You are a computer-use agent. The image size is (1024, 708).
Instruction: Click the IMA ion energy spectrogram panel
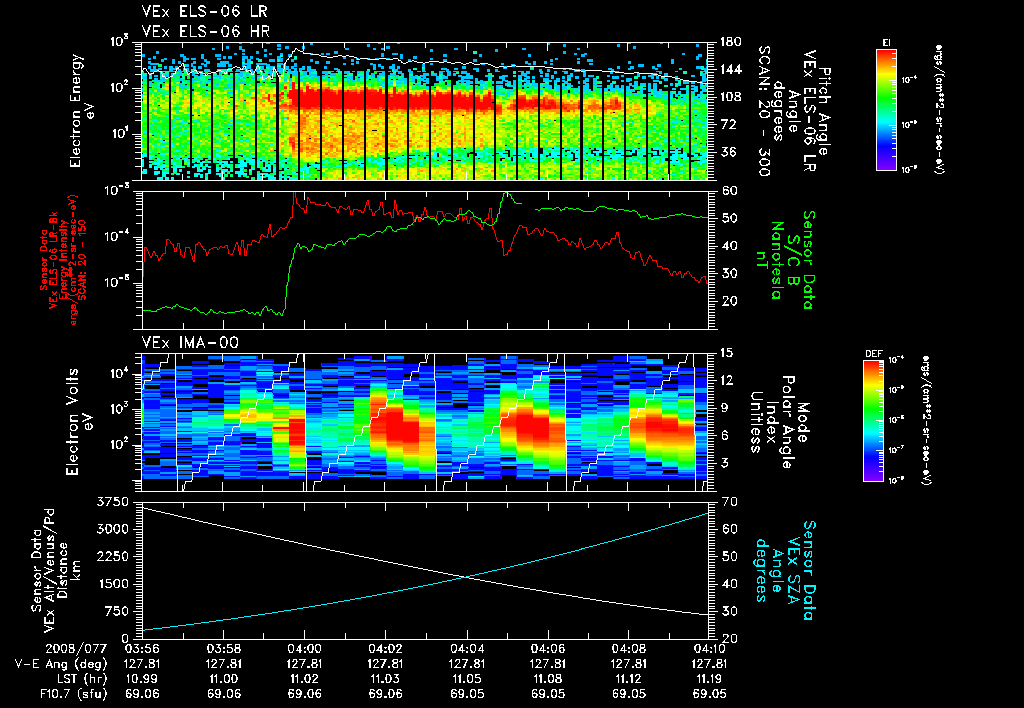tap(425, 422)
